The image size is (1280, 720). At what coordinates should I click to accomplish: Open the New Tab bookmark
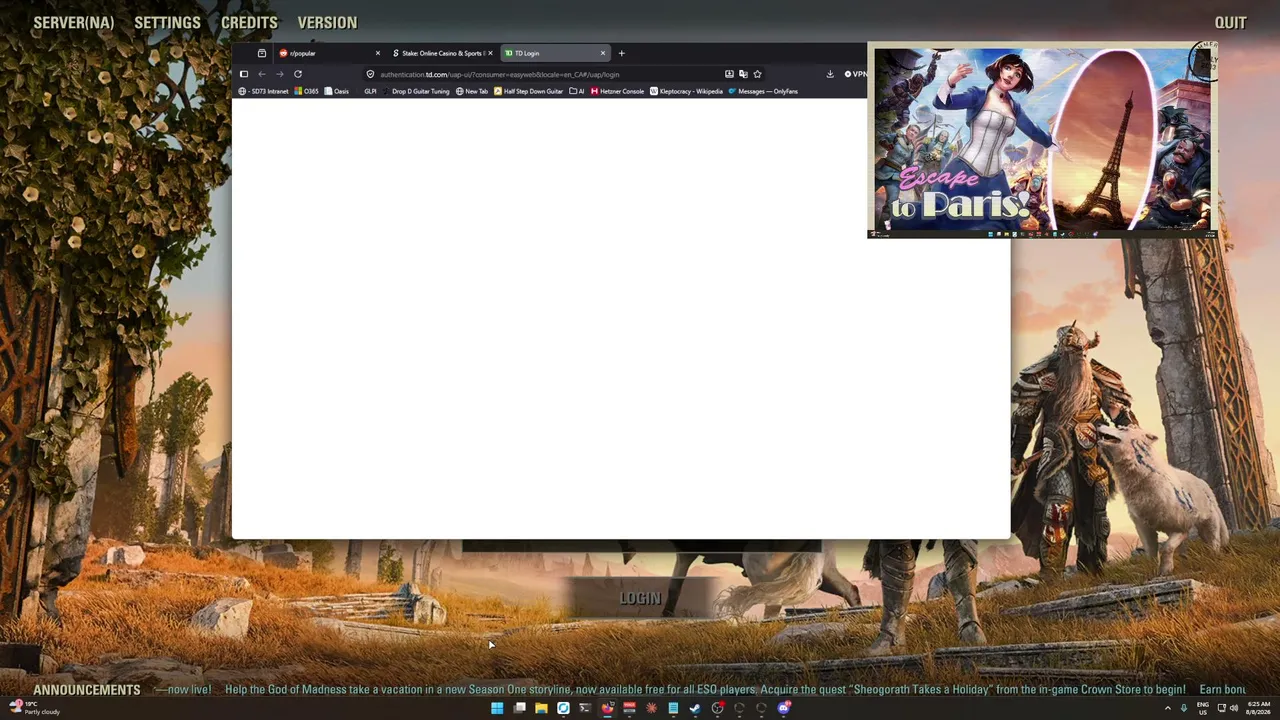[x=472, y=91]
